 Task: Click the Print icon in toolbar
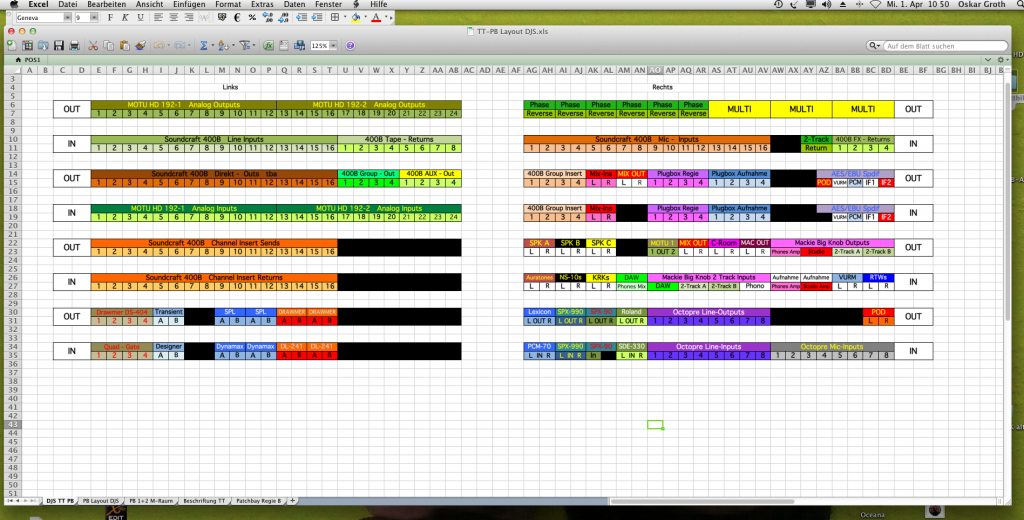74,46
